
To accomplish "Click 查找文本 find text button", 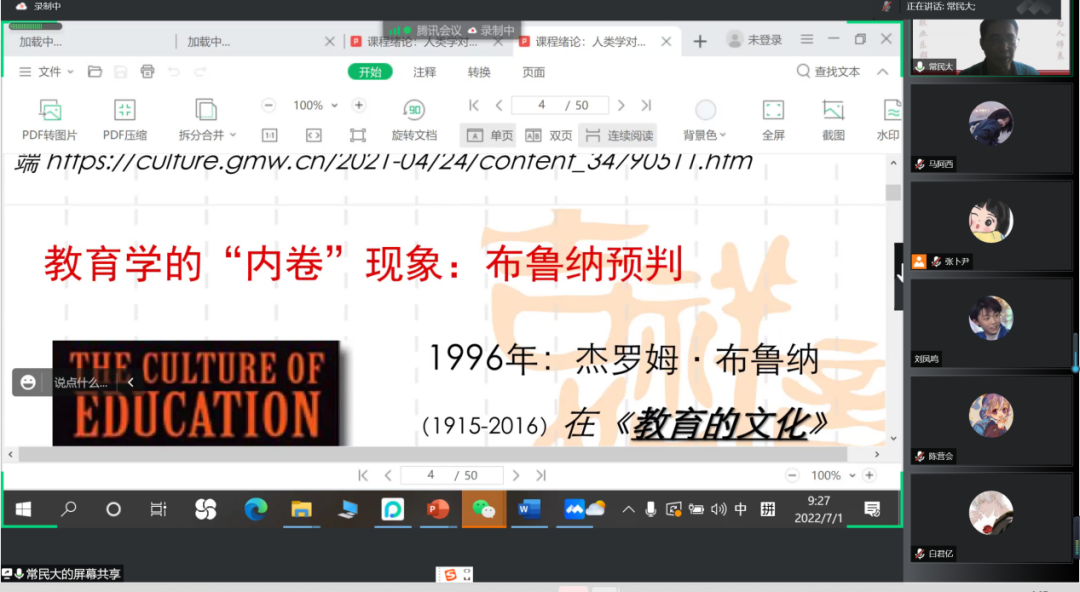I will pos(828,72).
